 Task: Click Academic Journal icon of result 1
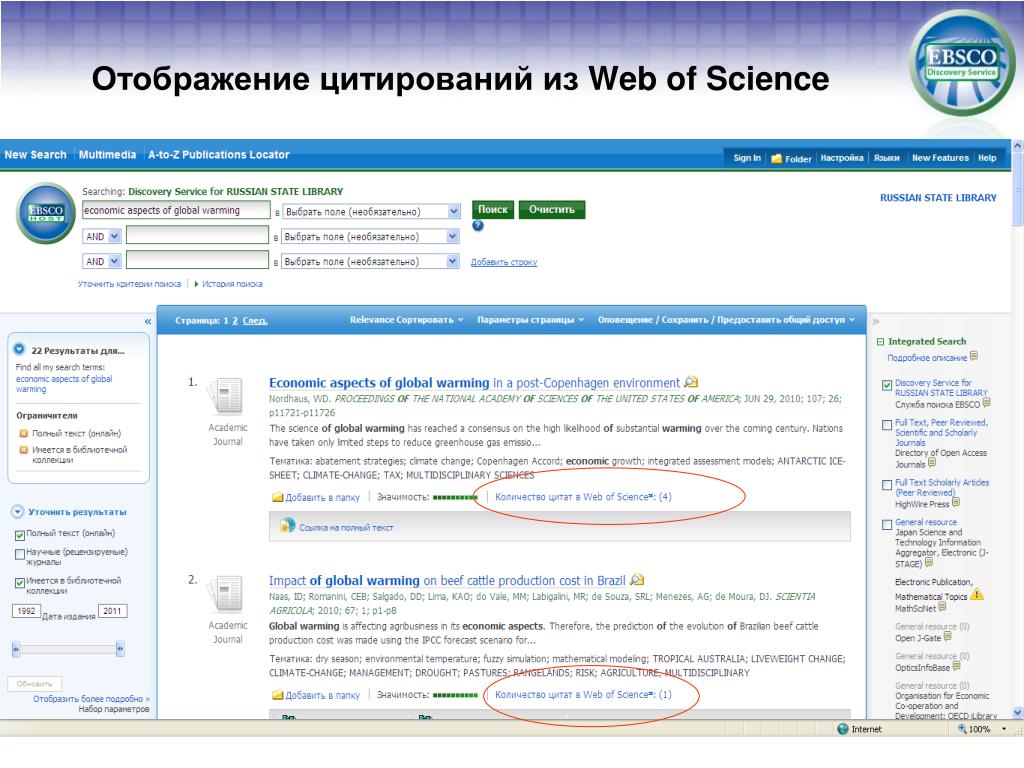pyautogui.click(x=226, y=395)
